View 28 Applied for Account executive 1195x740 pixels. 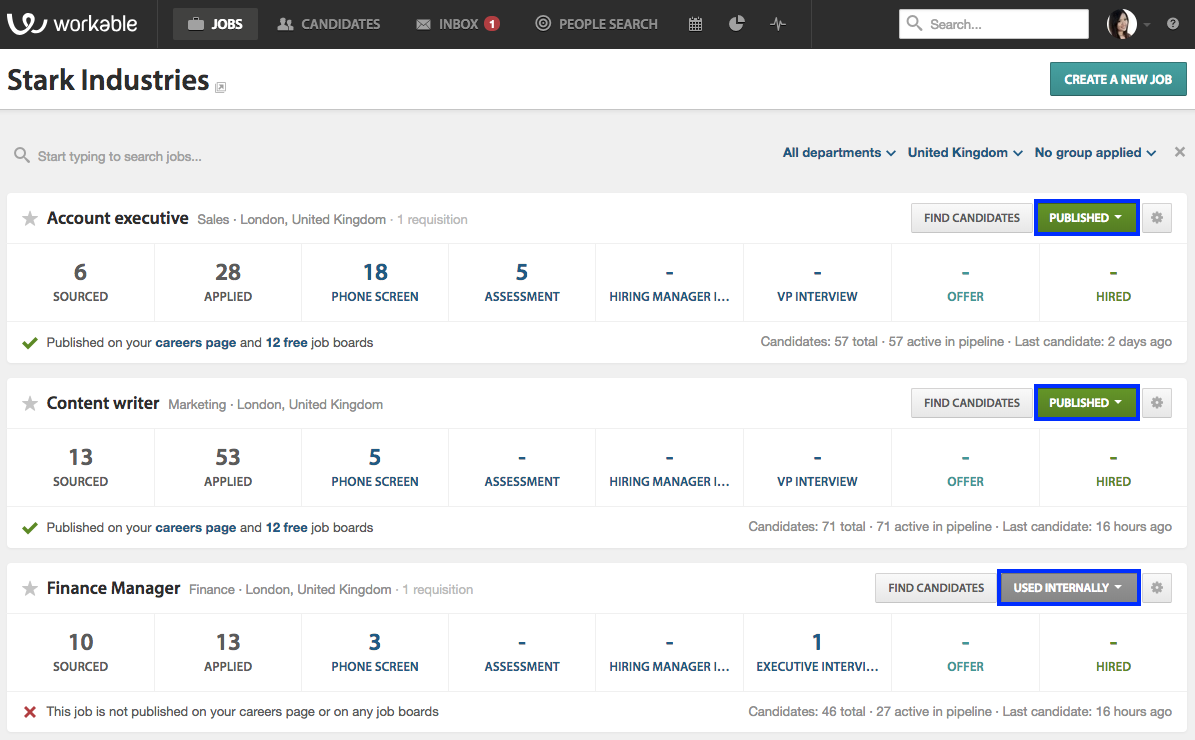(228, 283)
